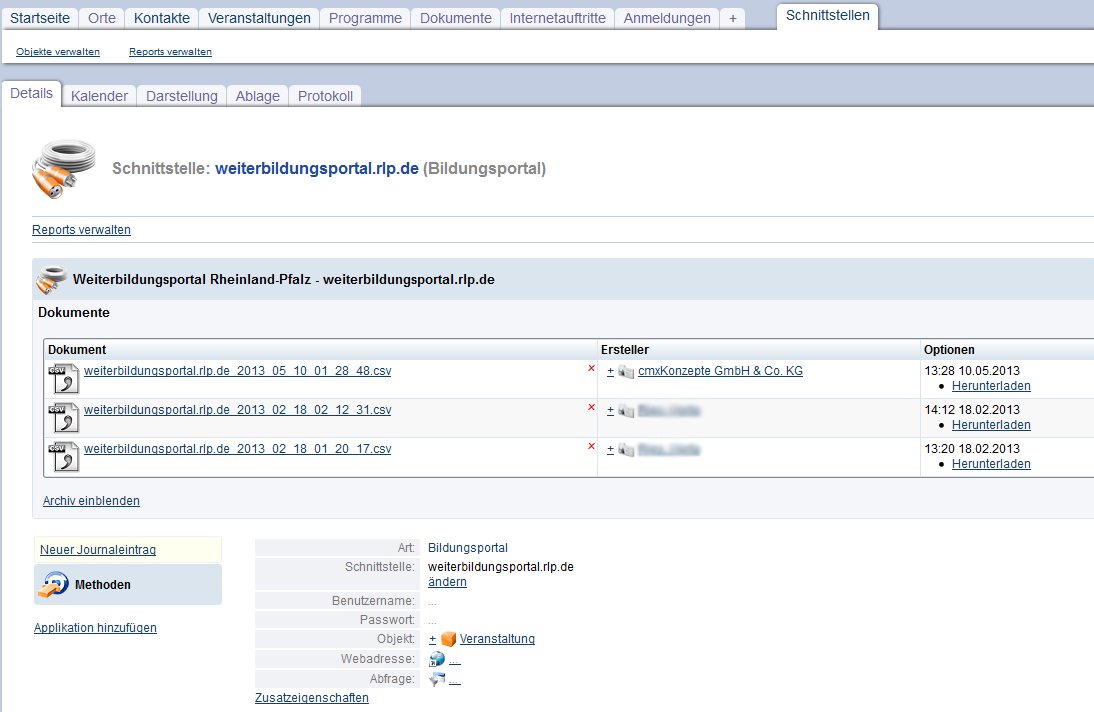
Task: Click the orange Veranstaltung cube icon
Action: 448,639
